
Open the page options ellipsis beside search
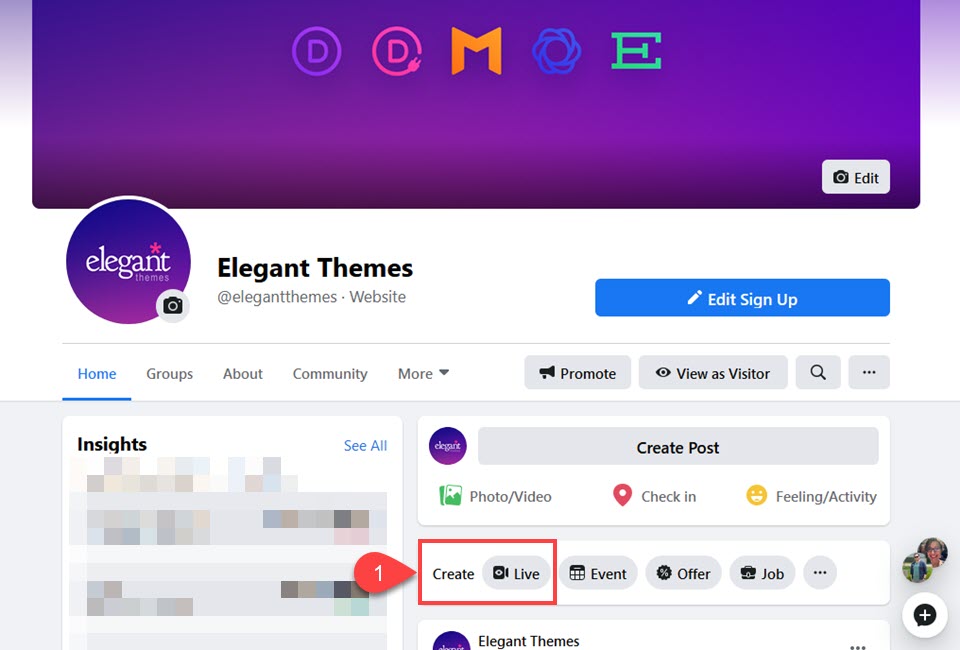[869, 373]
